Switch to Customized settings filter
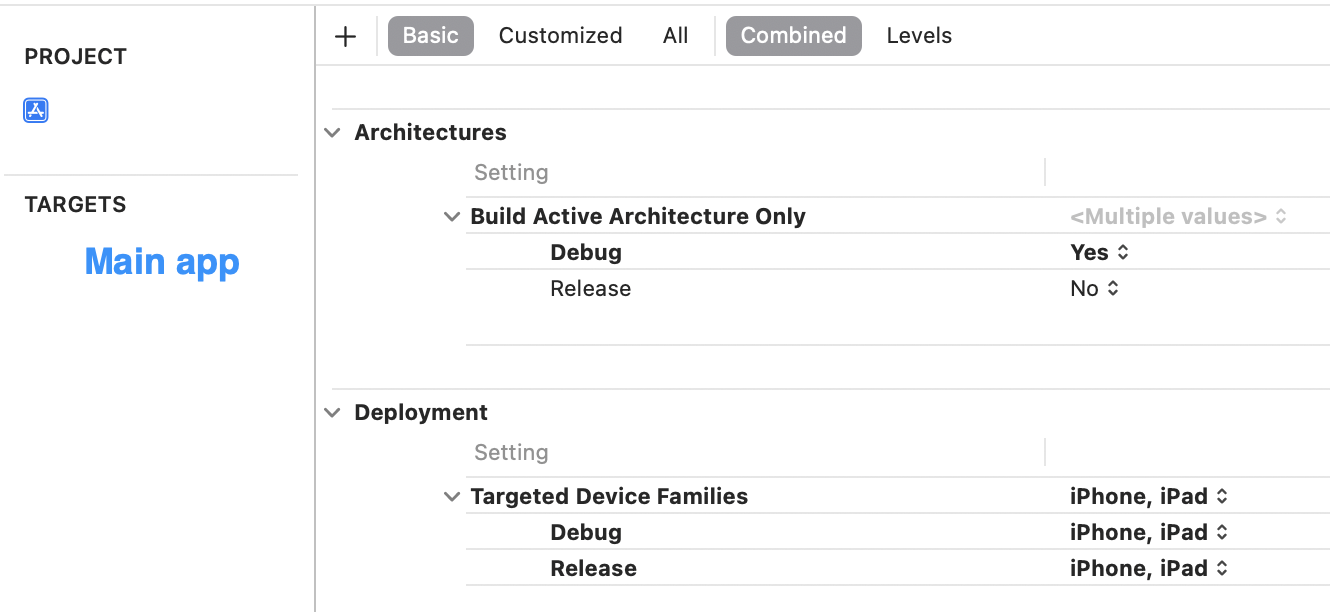1330x612 pixels. (x=560, y=36)
